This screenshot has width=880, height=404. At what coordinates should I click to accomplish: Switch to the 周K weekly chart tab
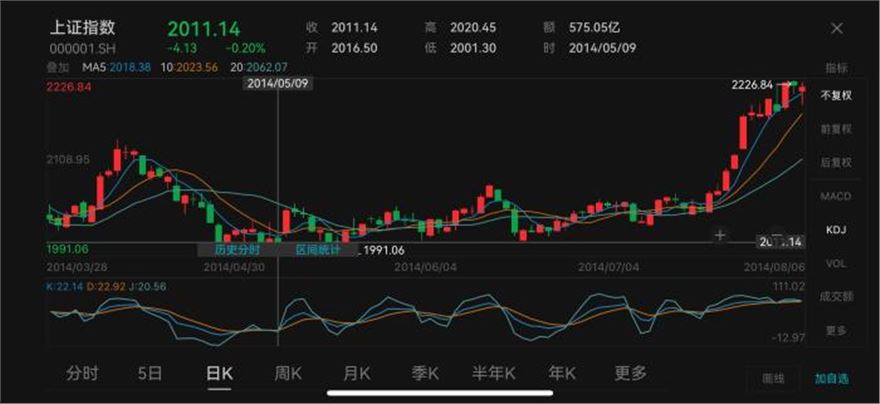click(x=288, y=373)
